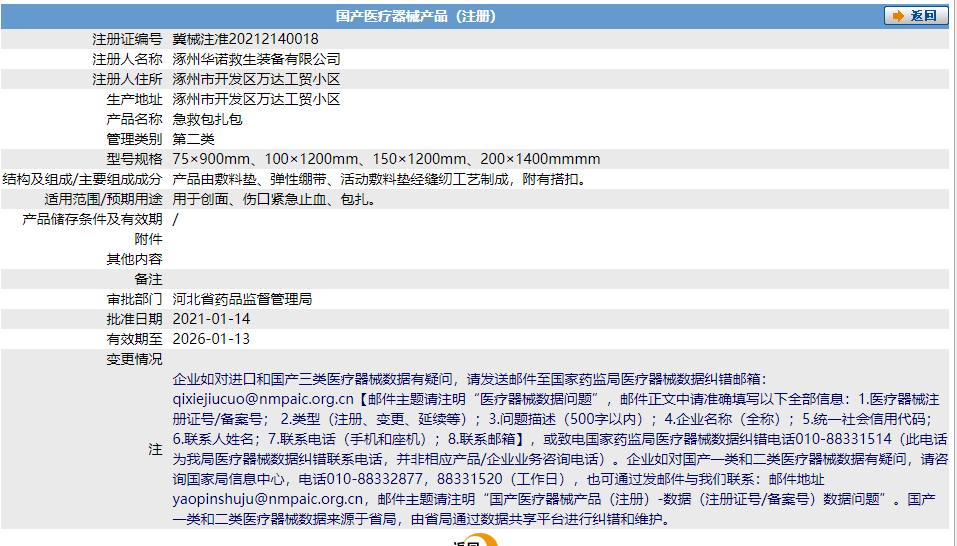
Task: Click email address qixiejiucuo@nmpaic.org.cn
Action: point(263,400)
